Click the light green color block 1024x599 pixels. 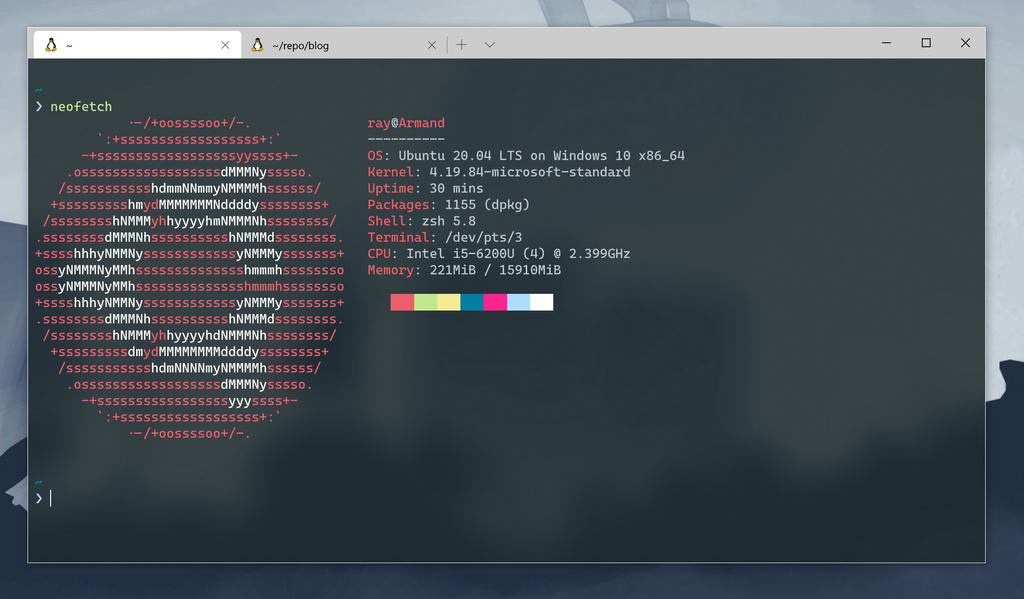tap(426, 302)
